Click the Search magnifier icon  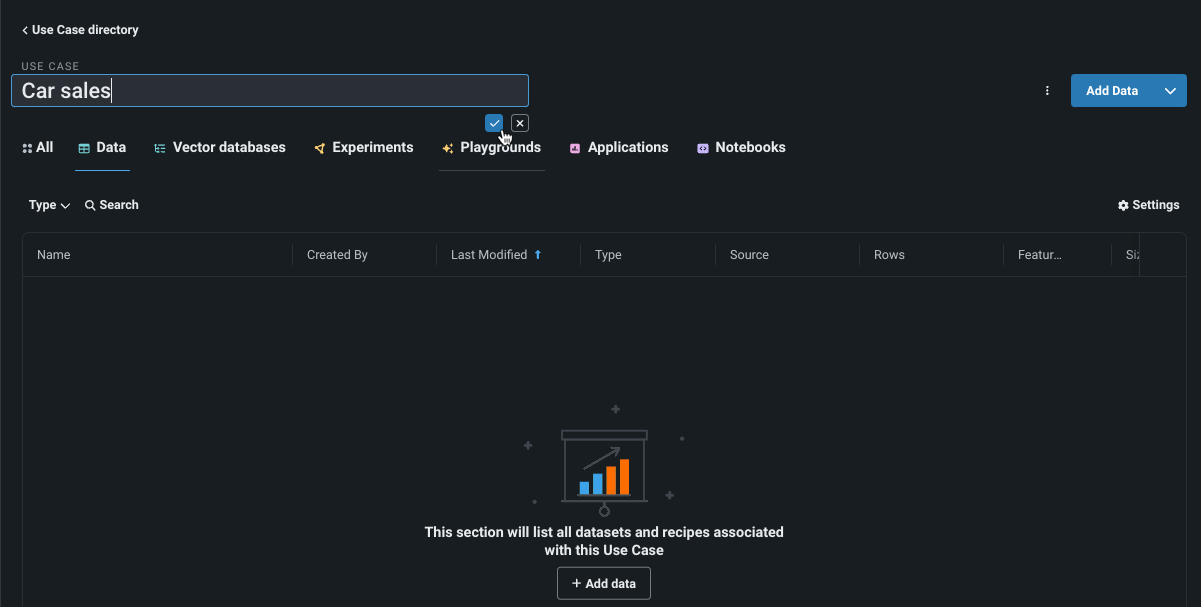coord(90,205)
